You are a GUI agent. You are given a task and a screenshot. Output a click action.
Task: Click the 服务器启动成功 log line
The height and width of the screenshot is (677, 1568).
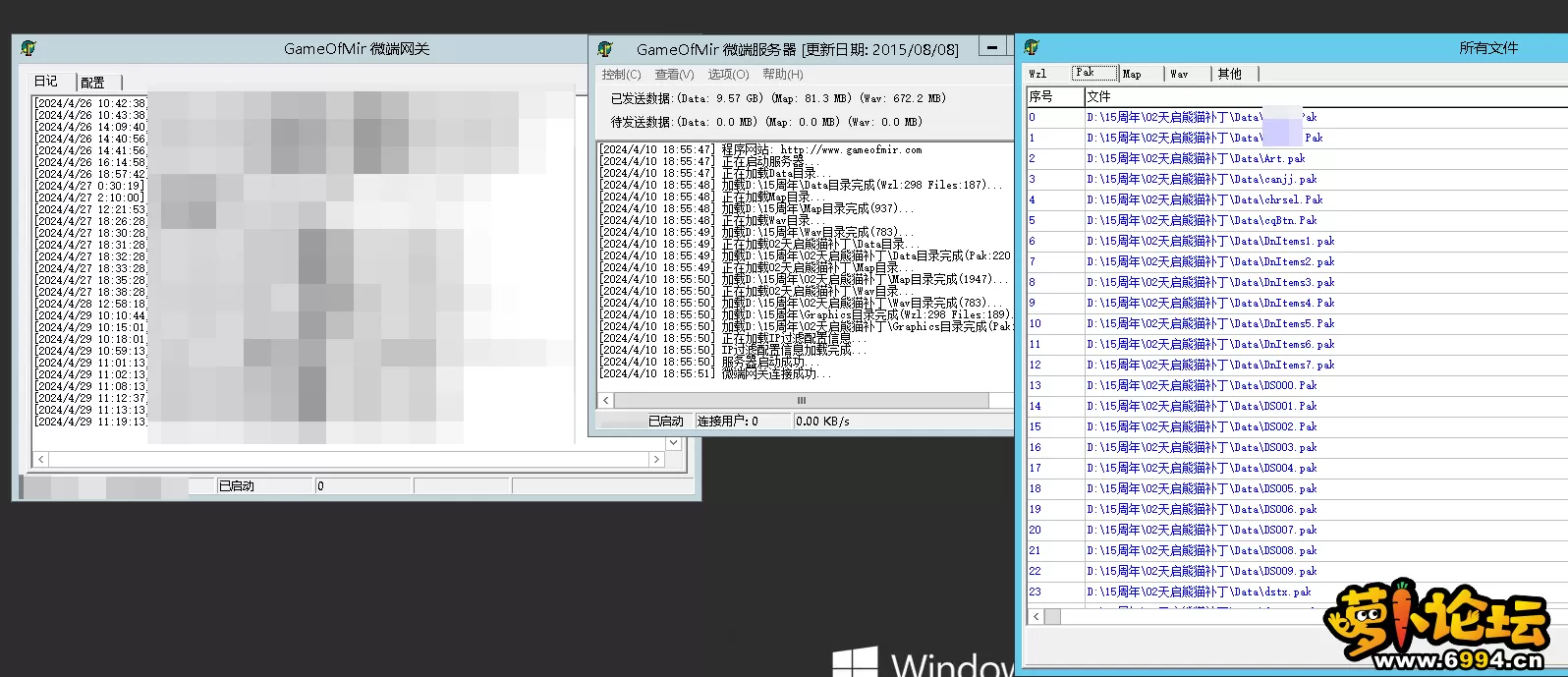click(x=710, y=362)
